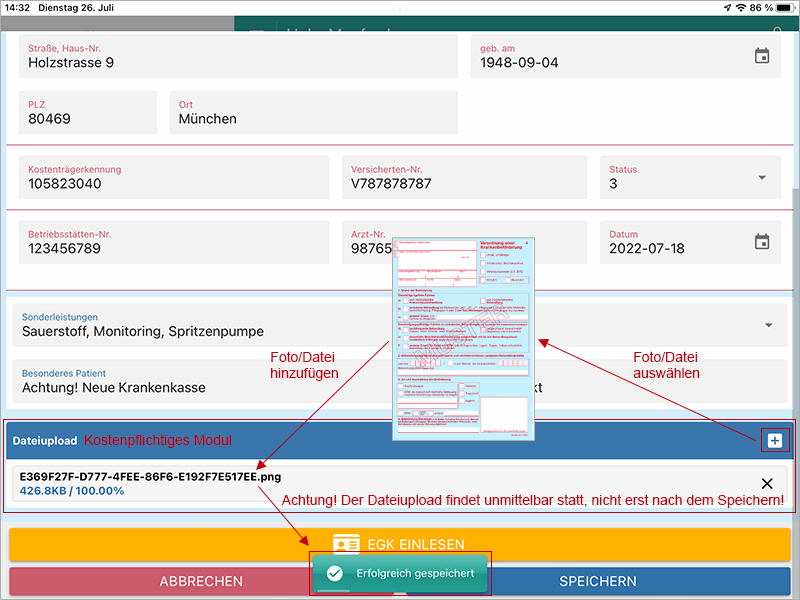Open the transport prescription form thumbnail
Viewport: 800px width, 600px height.
pos(463,339)
